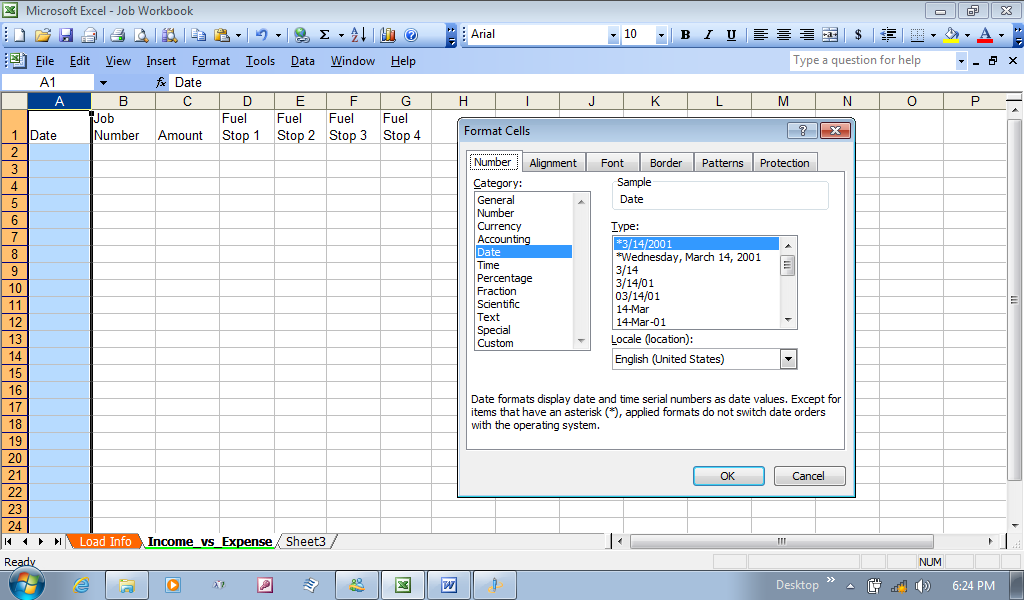Click the Merge and Center icon
The width and height of the screenshot is (1024, 600).
pyautogui.click(x=829, y=35)
